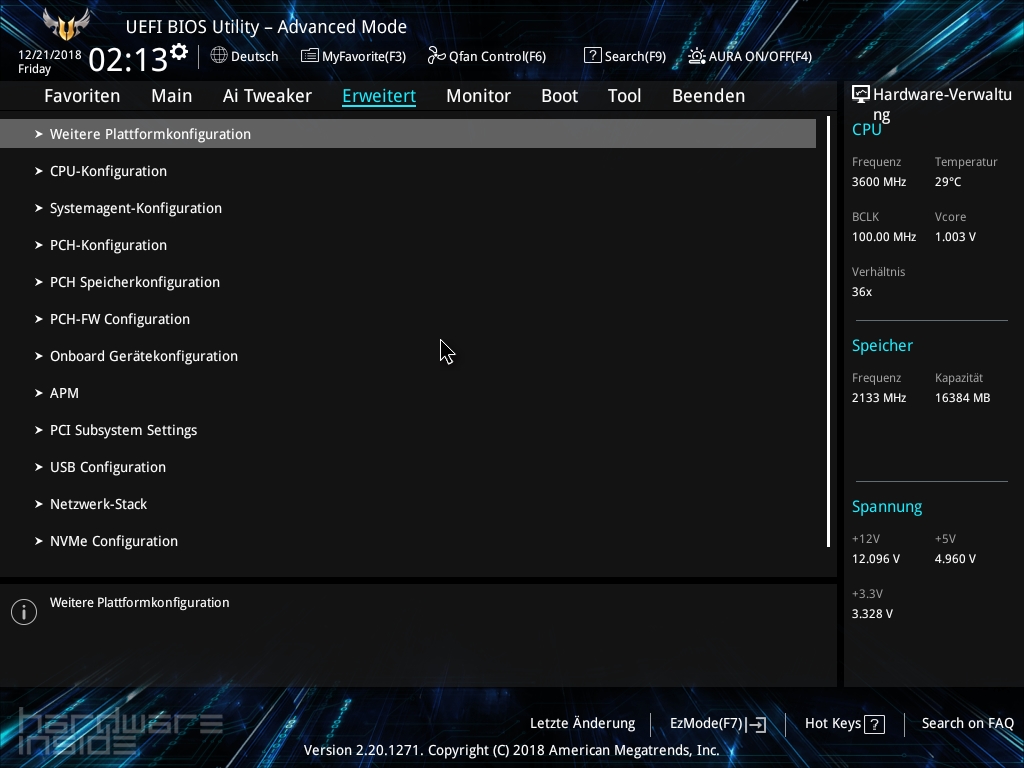Click the Hardware-Verwaltung monitor icon
Image resolution: width=1024 pixels, height=768 pixels.
coord(861,93)
